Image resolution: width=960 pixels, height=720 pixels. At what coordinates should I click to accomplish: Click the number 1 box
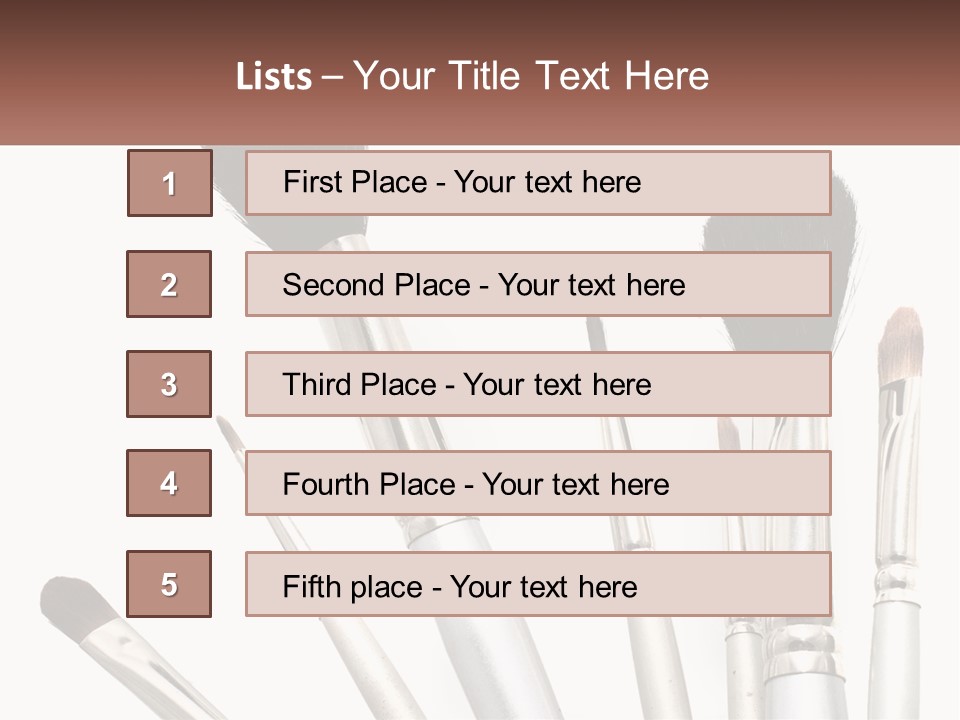[x=169, y=183]
